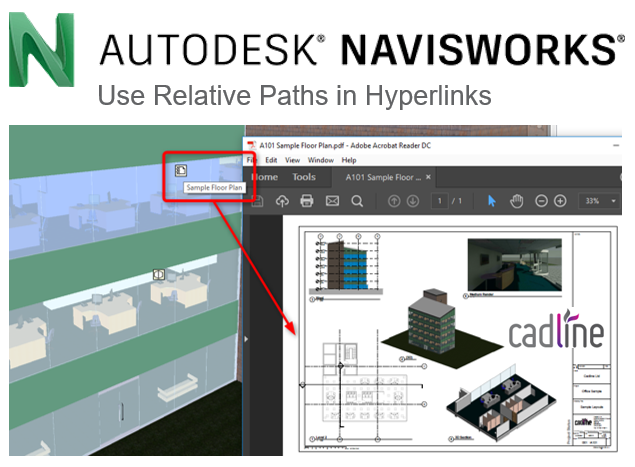Minimize the Acrobat Reader window
The width and height of the screenshot is (635, 467).
(x=616, y=145)
